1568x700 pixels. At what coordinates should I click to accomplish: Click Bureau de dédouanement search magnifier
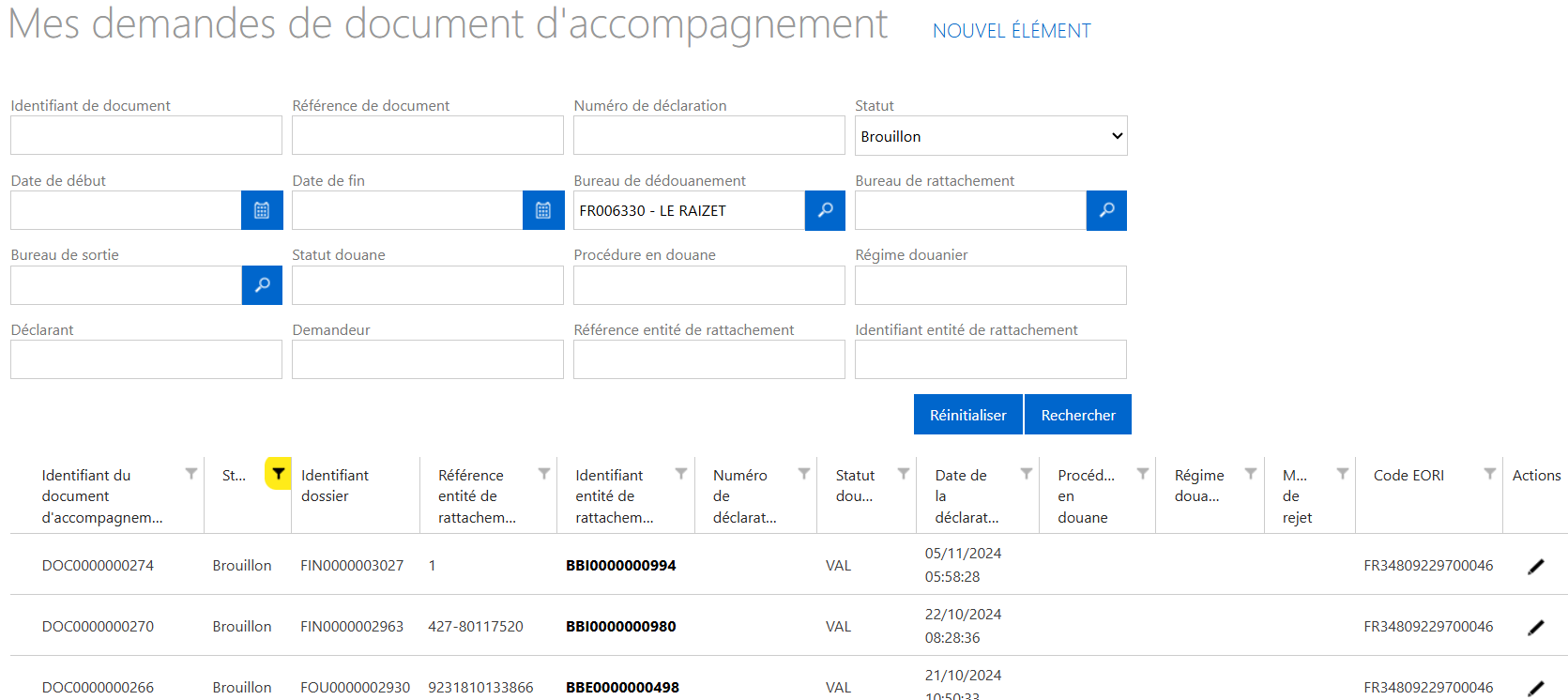pyautogui.click(x=825, y=210)
